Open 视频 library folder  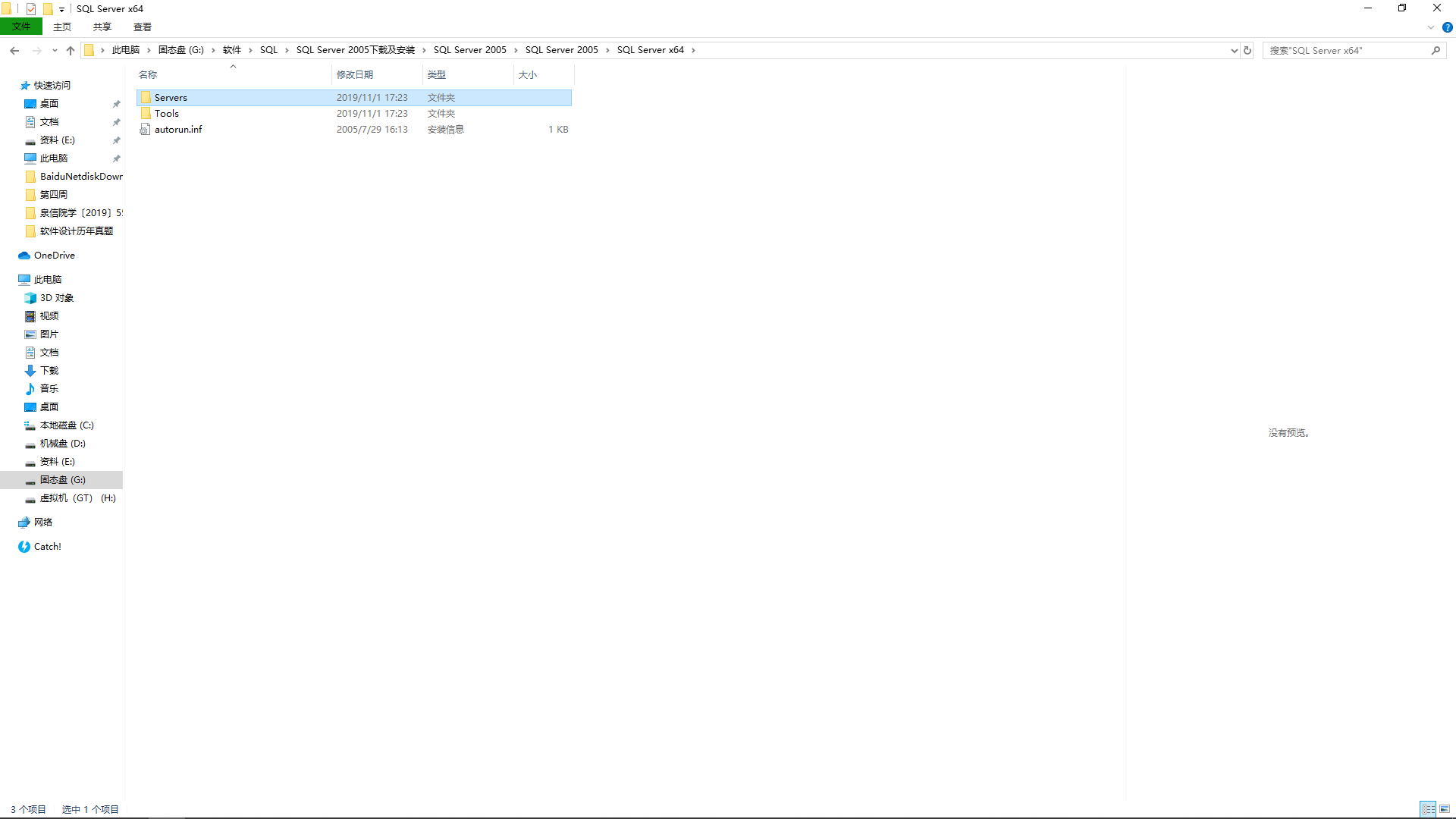(49, 316)
